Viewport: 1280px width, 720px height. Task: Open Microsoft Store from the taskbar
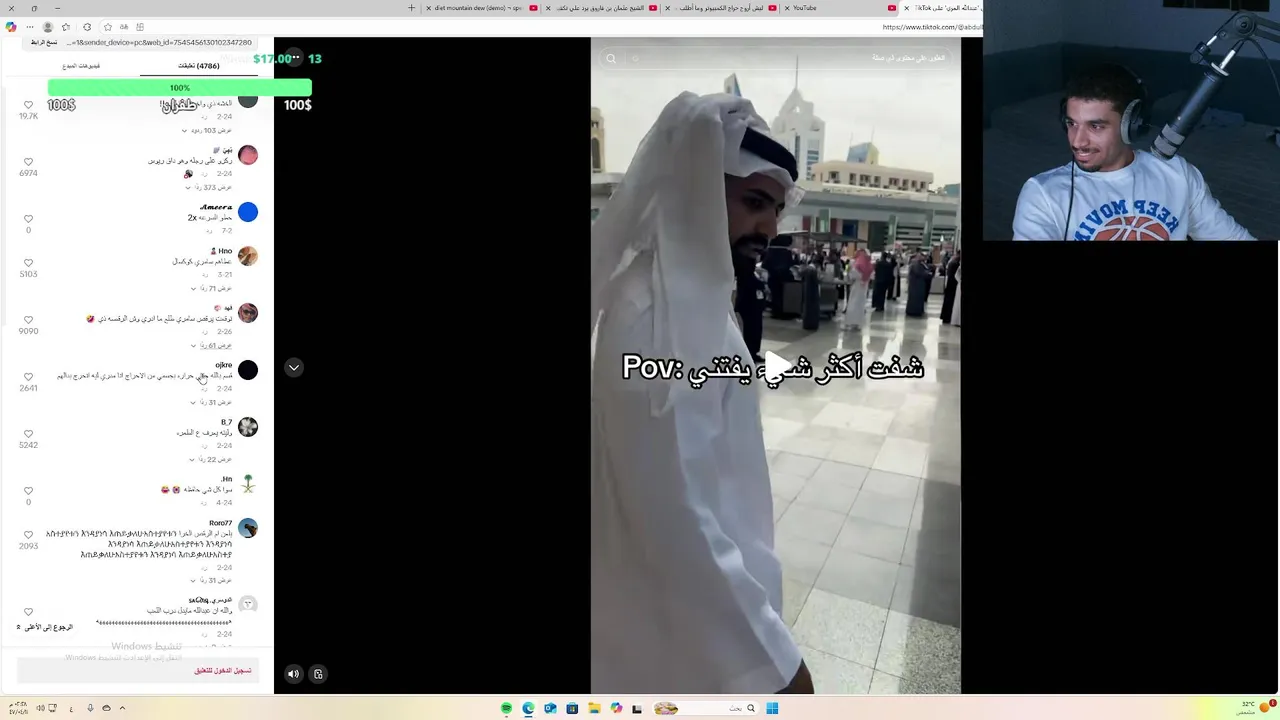click(x=572, y=708)
